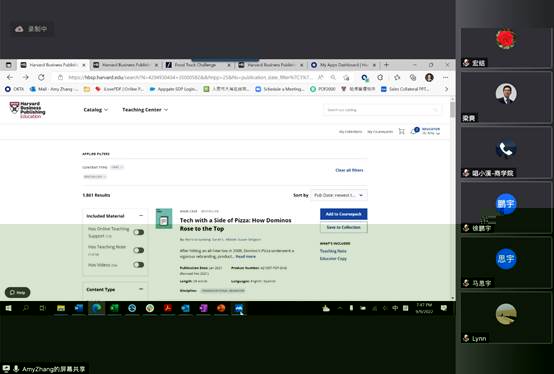This screenshot has width=554, height=374.
Task: Click the zoom magnifier in address bar
Action: pyautogui.click(x=333, y=77)
